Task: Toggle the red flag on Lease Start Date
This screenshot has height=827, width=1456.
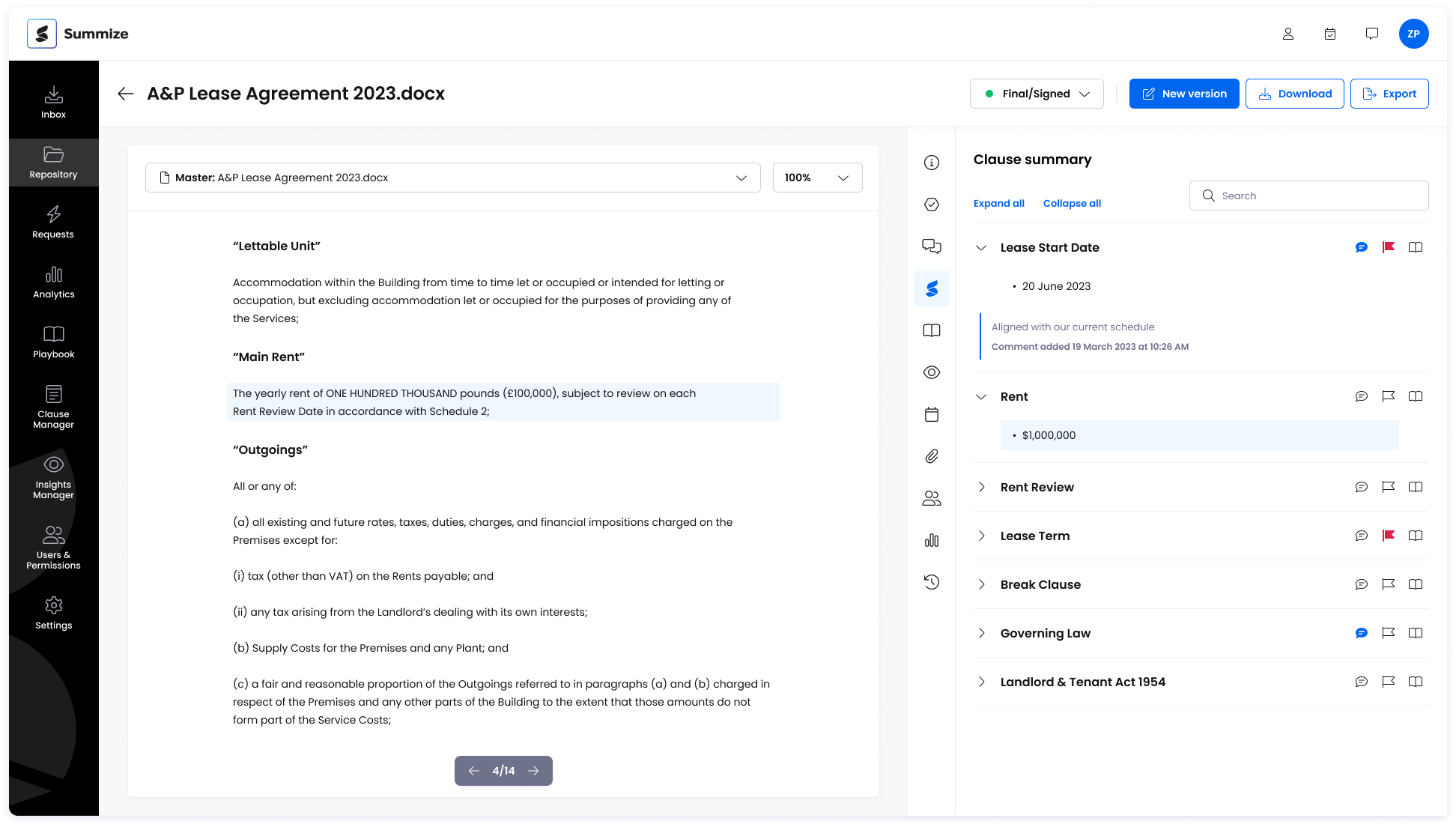Action: [x=1389, y=247]
